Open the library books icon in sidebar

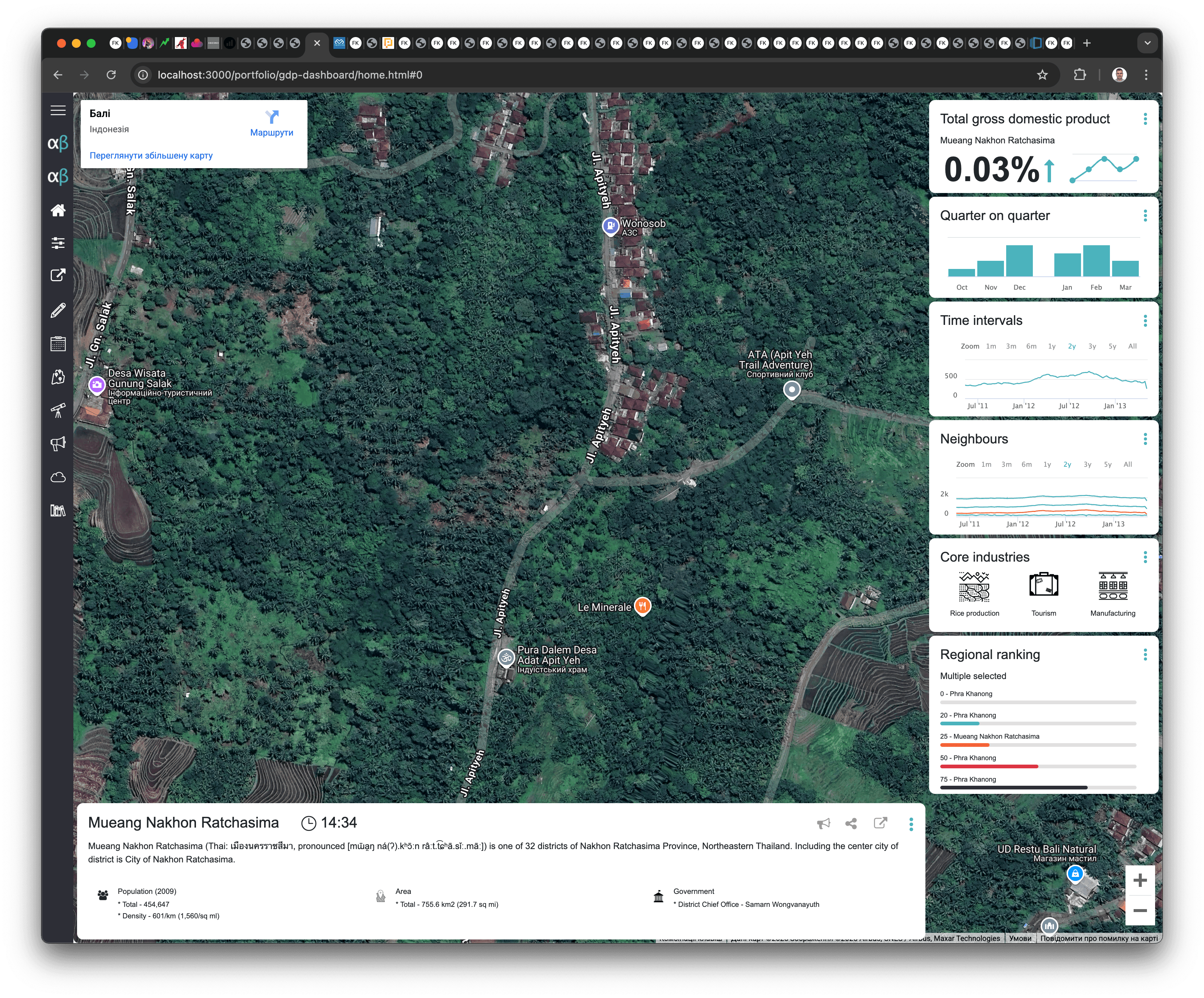[58, 510]
